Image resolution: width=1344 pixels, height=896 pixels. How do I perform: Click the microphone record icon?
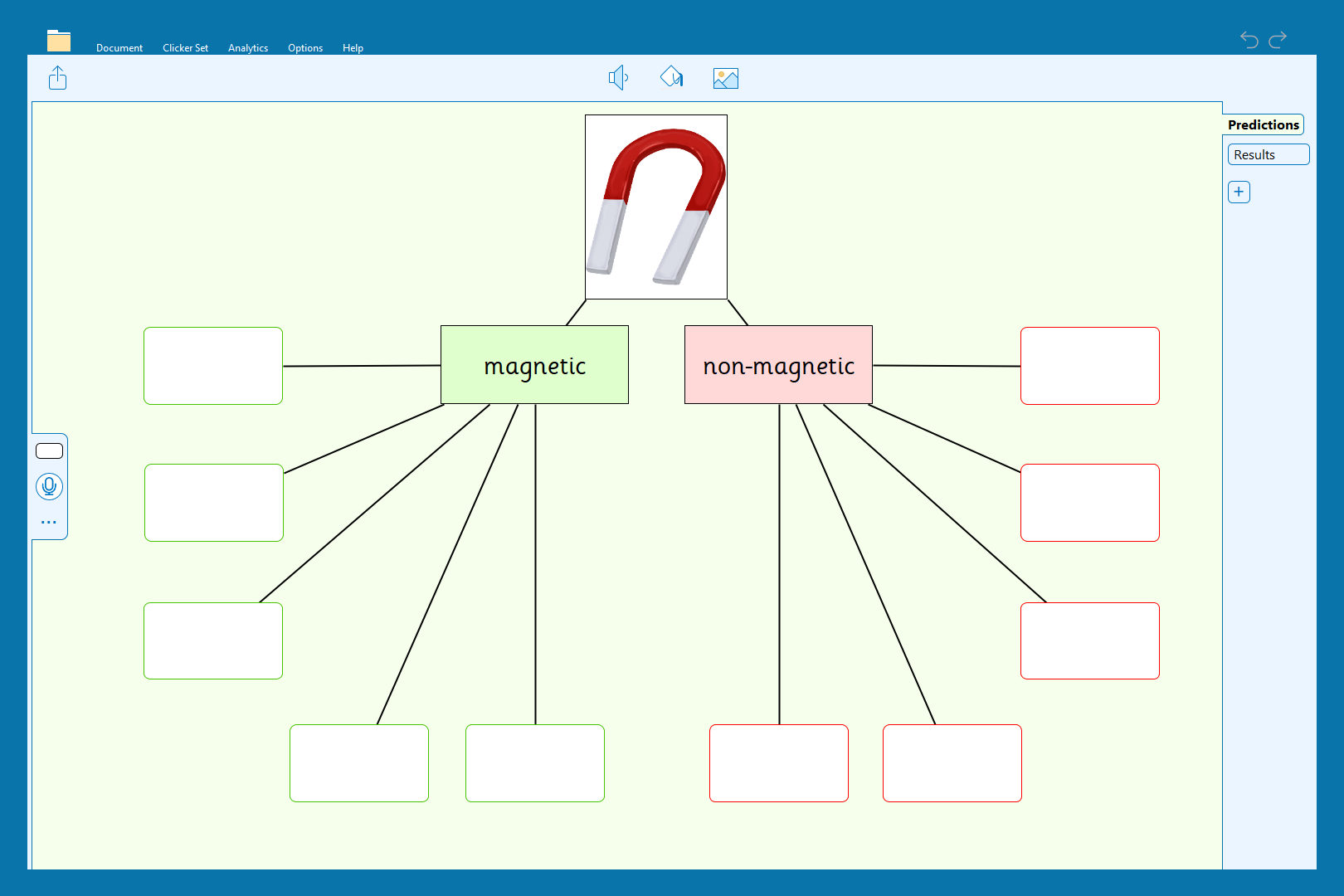coord(50,486)
